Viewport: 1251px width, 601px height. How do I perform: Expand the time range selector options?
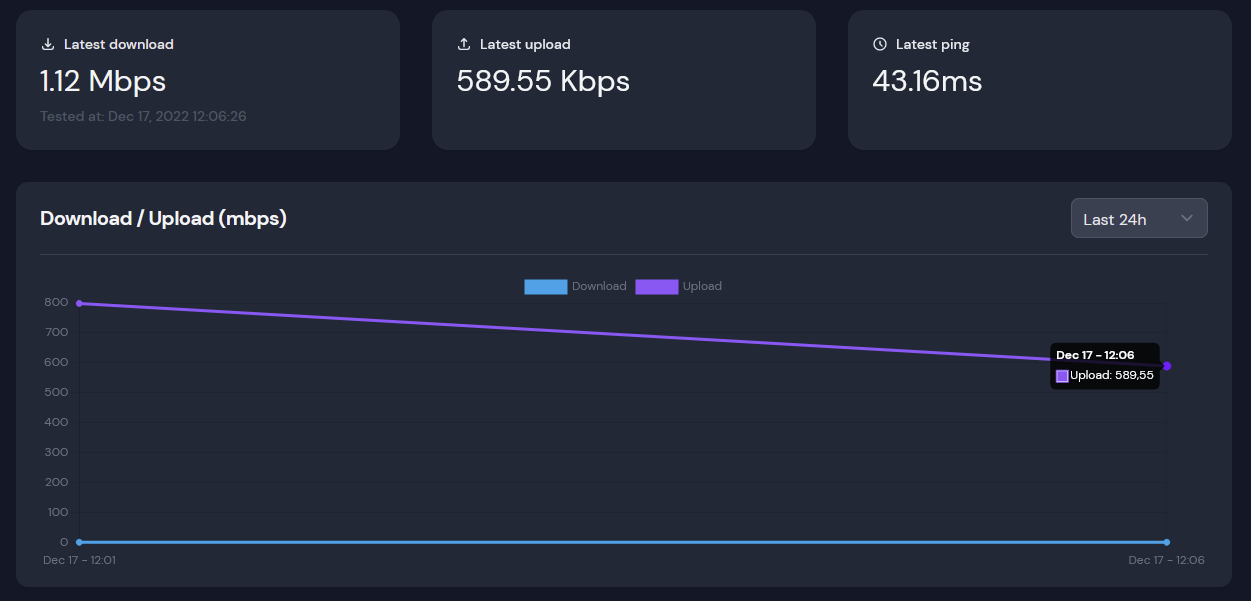1139,218
